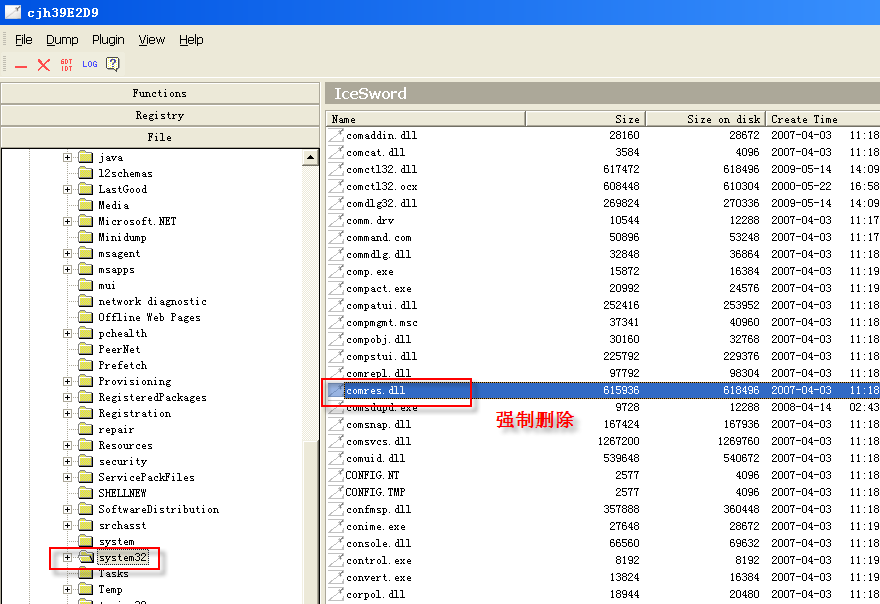Click the red minus toolbar icon
This screenshot has height=604, width=880.
click(21, 65)
